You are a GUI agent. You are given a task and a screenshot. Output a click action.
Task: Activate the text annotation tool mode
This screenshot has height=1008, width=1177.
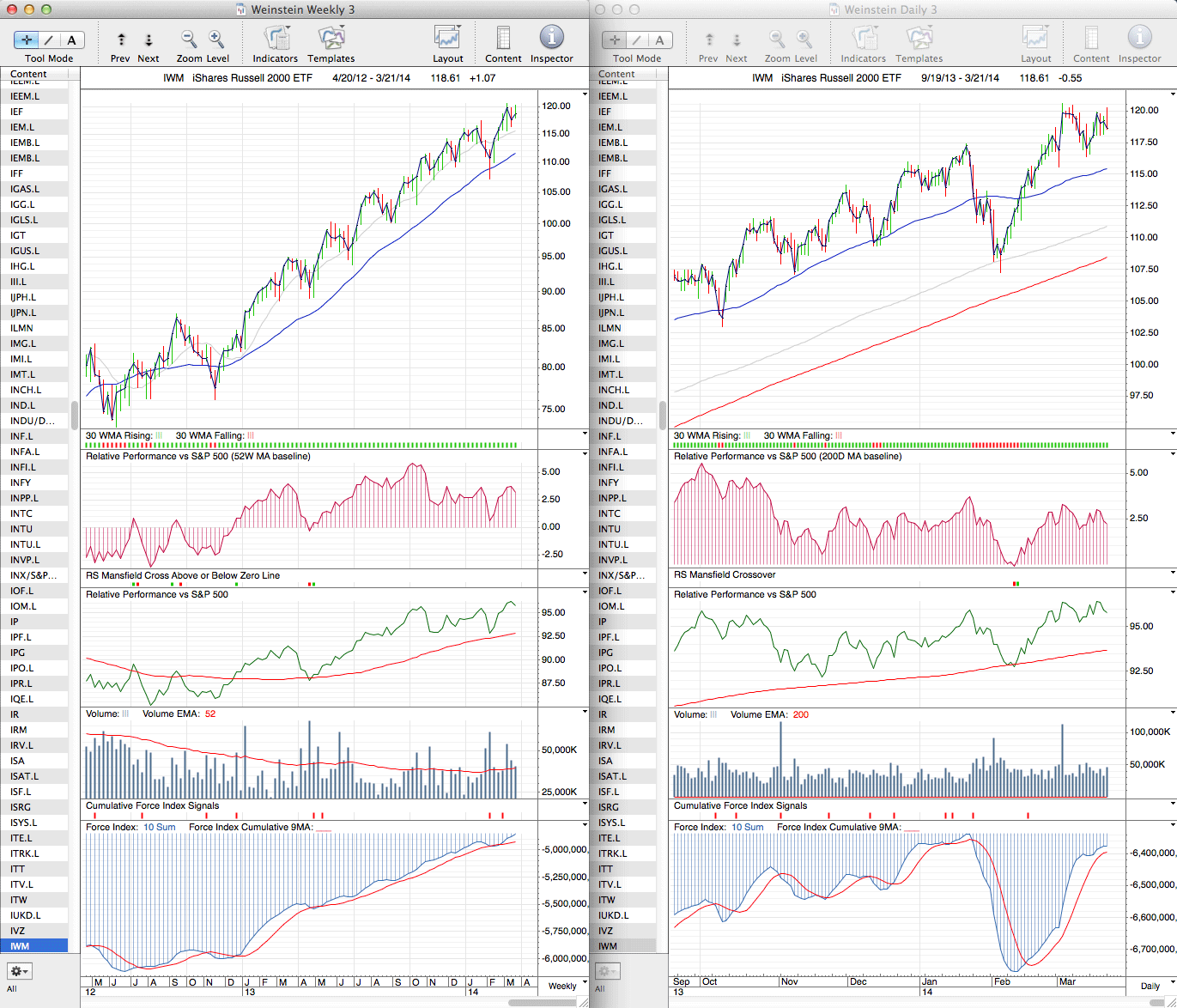[x=71, y=39]
